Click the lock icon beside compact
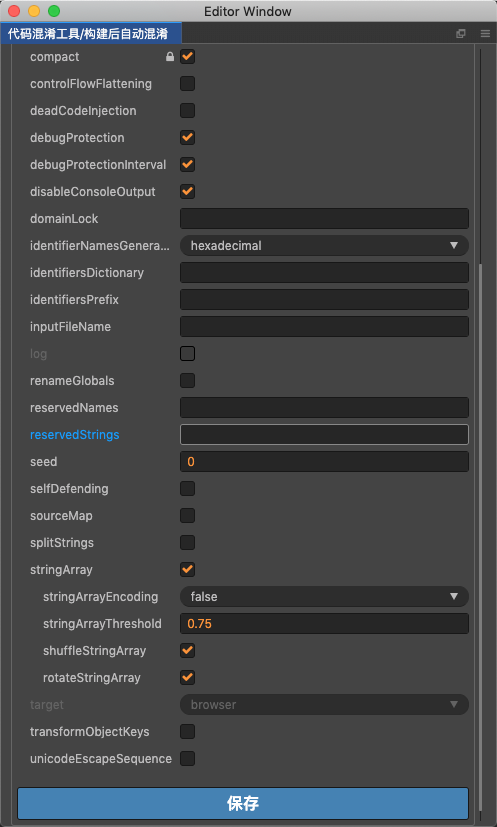This screenshot has width=497, height=827. 170,56
